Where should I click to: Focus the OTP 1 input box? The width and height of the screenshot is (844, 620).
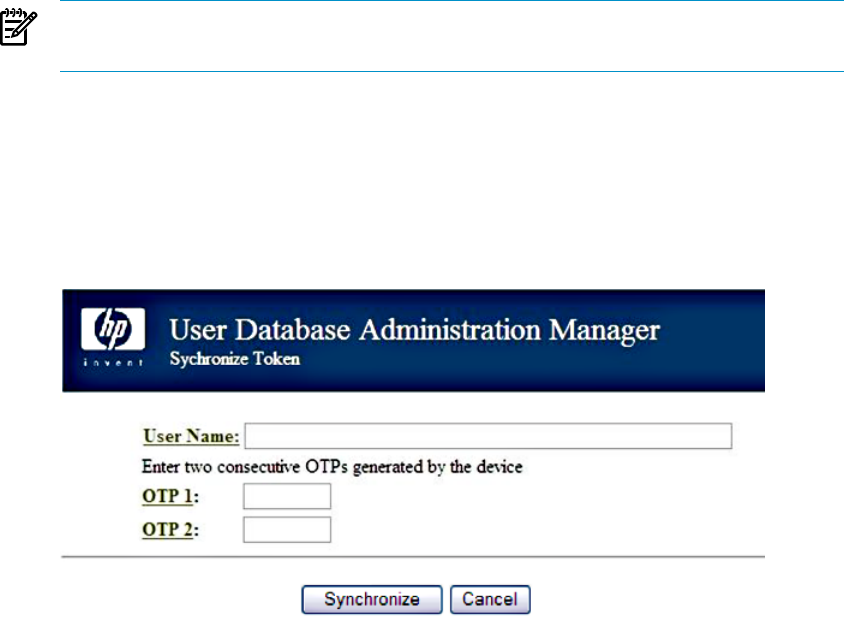point(287,496)
